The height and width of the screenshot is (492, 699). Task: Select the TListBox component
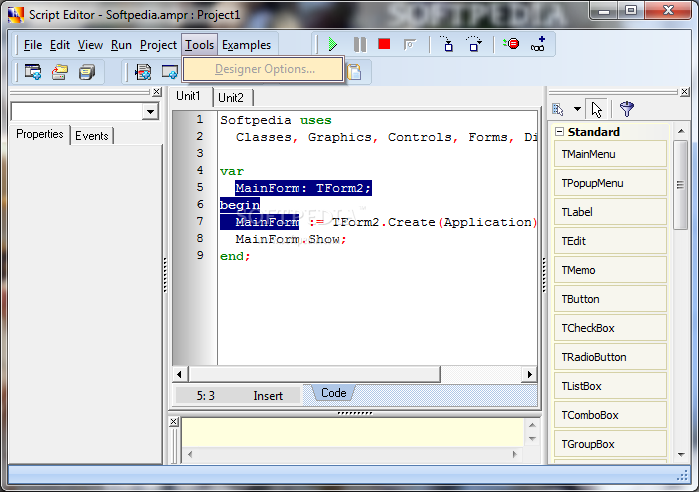coord(610,386)
